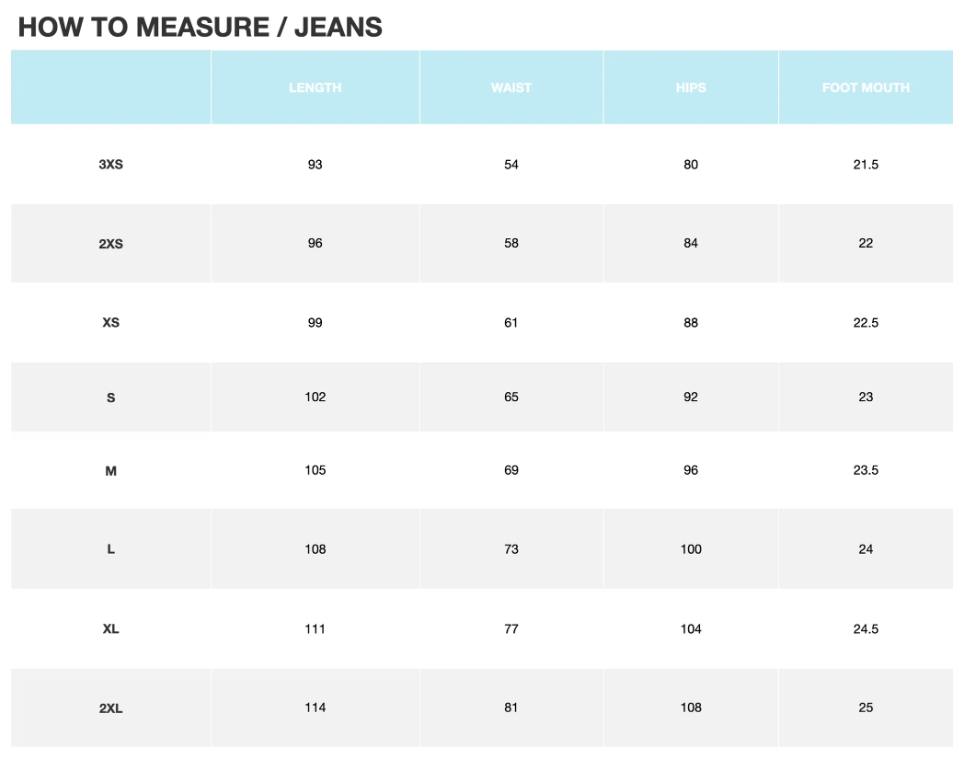Viewport: 964px width, 759px height.
Task: Click the WAIST column header
Action: [511, 88]
